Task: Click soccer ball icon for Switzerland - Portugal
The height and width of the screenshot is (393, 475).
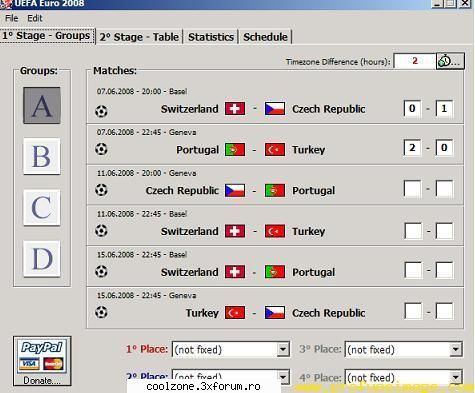Action: 101,272
